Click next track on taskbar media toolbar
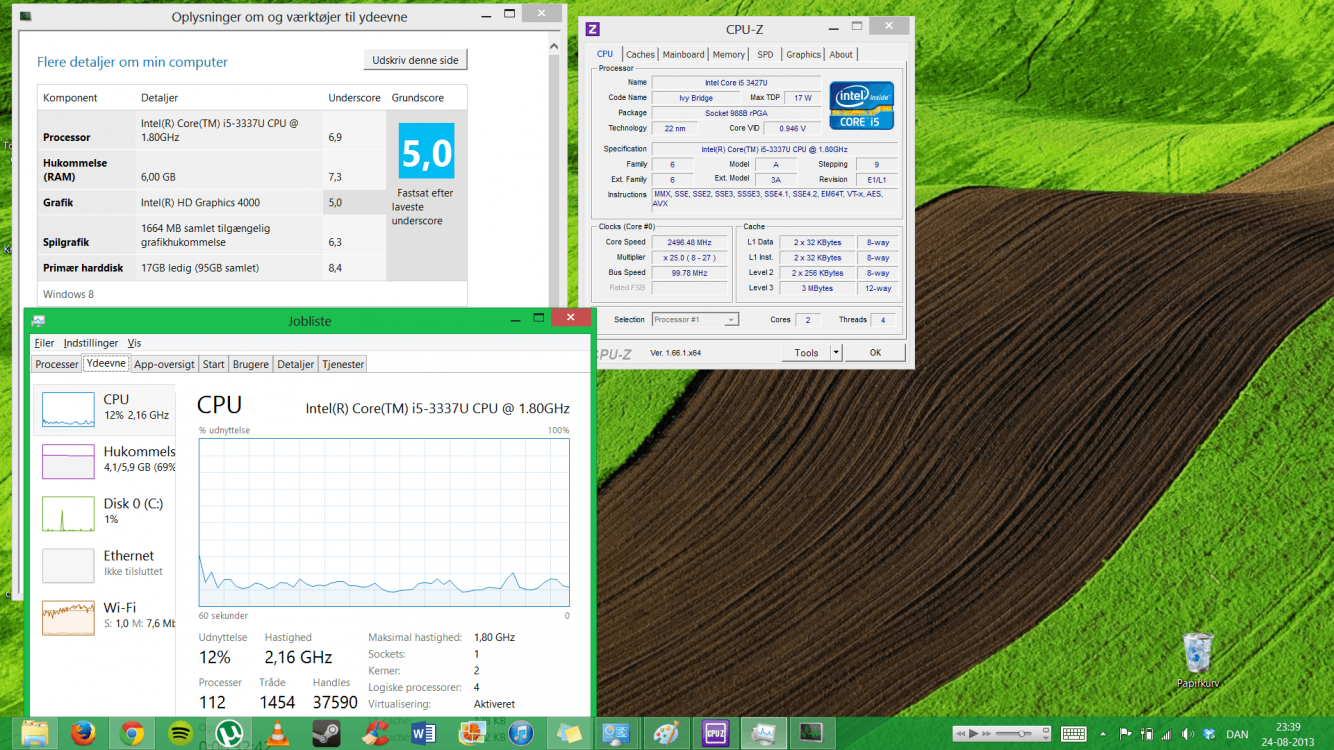The image size is (1334, 750). click(x=987, y=734)
